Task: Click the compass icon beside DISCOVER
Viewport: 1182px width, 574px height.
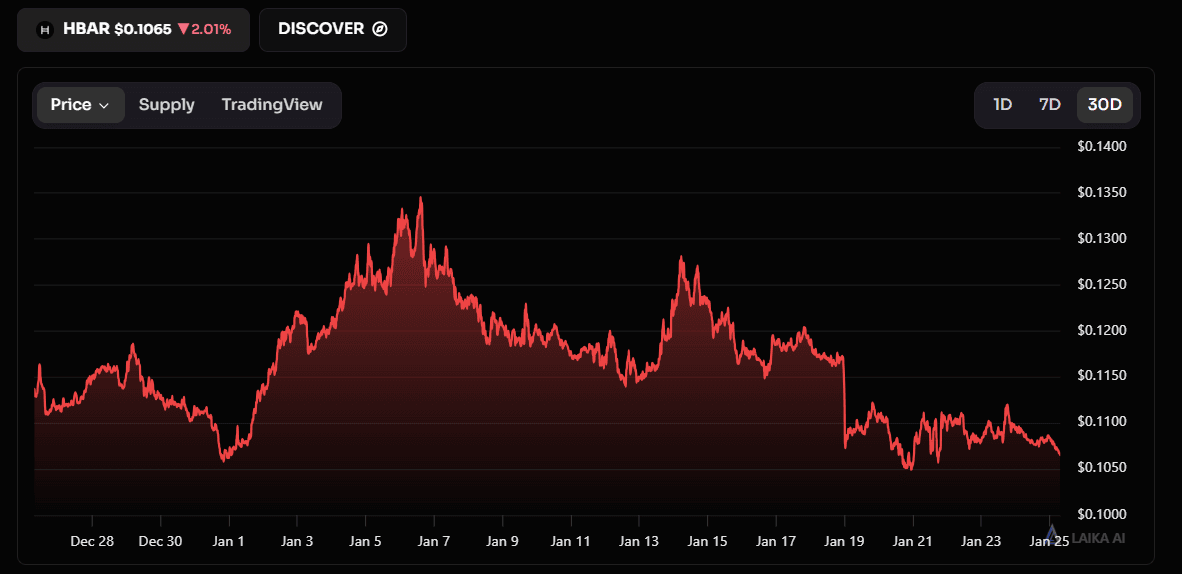Action: 381,29
